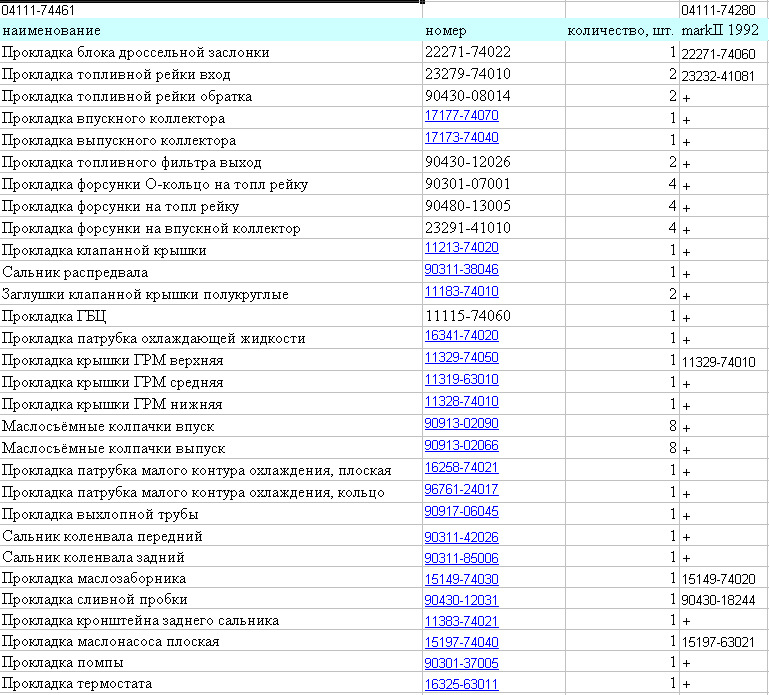Open link 90913-02066 for exhaust valve seals

pos(461,446)
